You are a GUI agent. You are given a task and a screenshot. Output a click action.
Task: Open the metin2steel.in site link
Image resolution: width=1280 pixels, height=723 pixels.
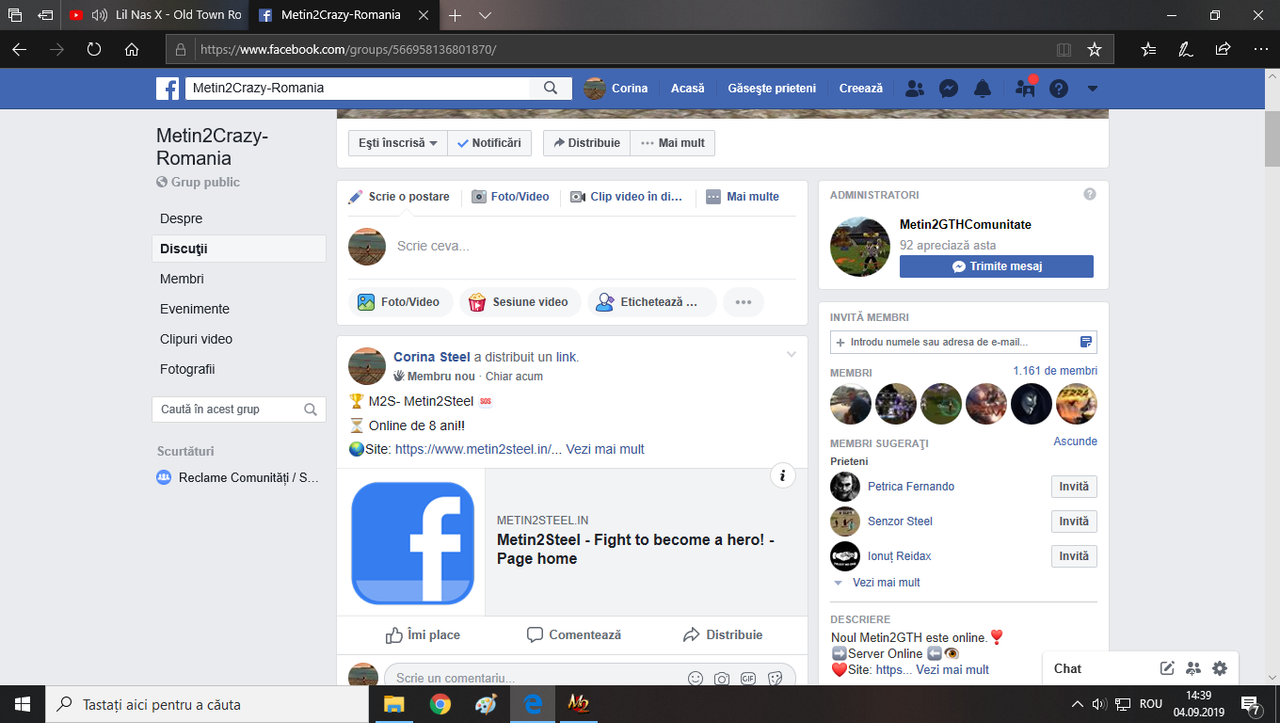[478, 449]
